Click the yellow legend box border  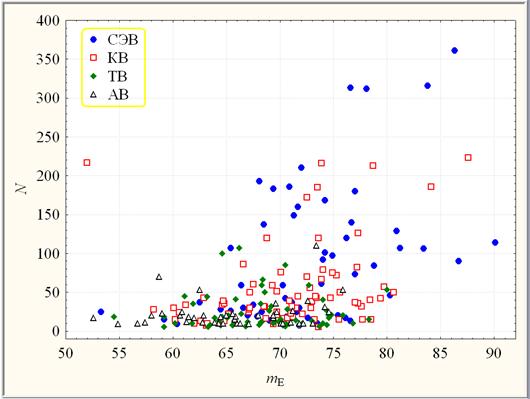pos(113,29)
